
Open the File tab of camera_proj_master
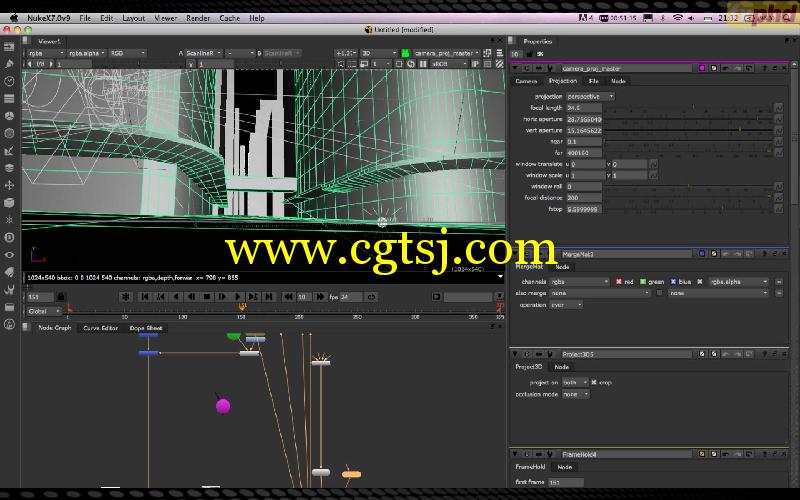[593, 81]
